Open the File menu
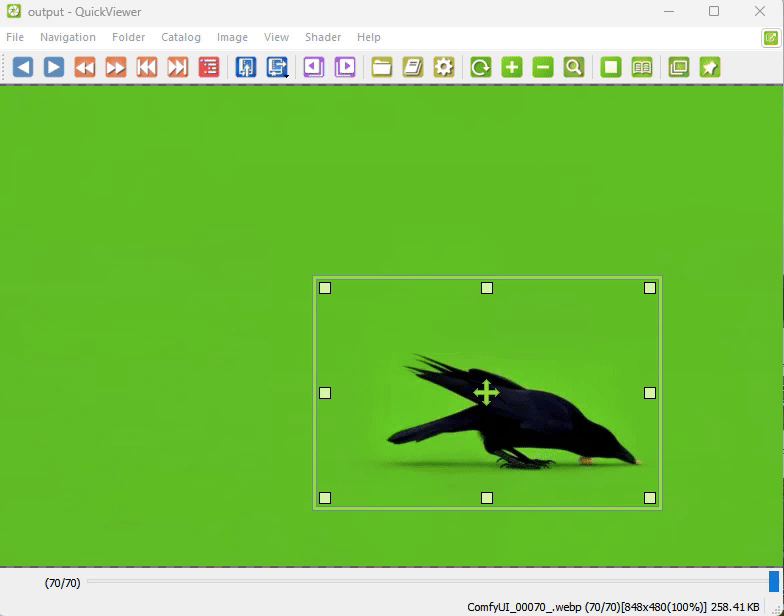784x616 pixels. (x=15, y=37)
